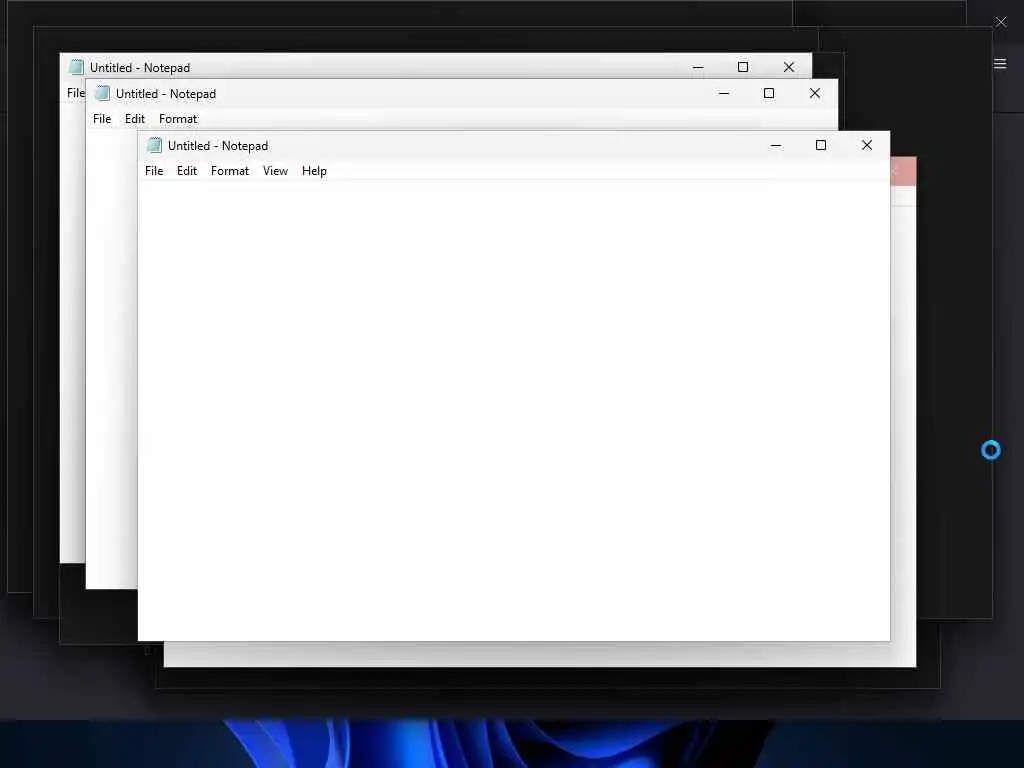Close the middle Notepad window
Viewport: 1024px width, 768px height.
coord(814,93)
